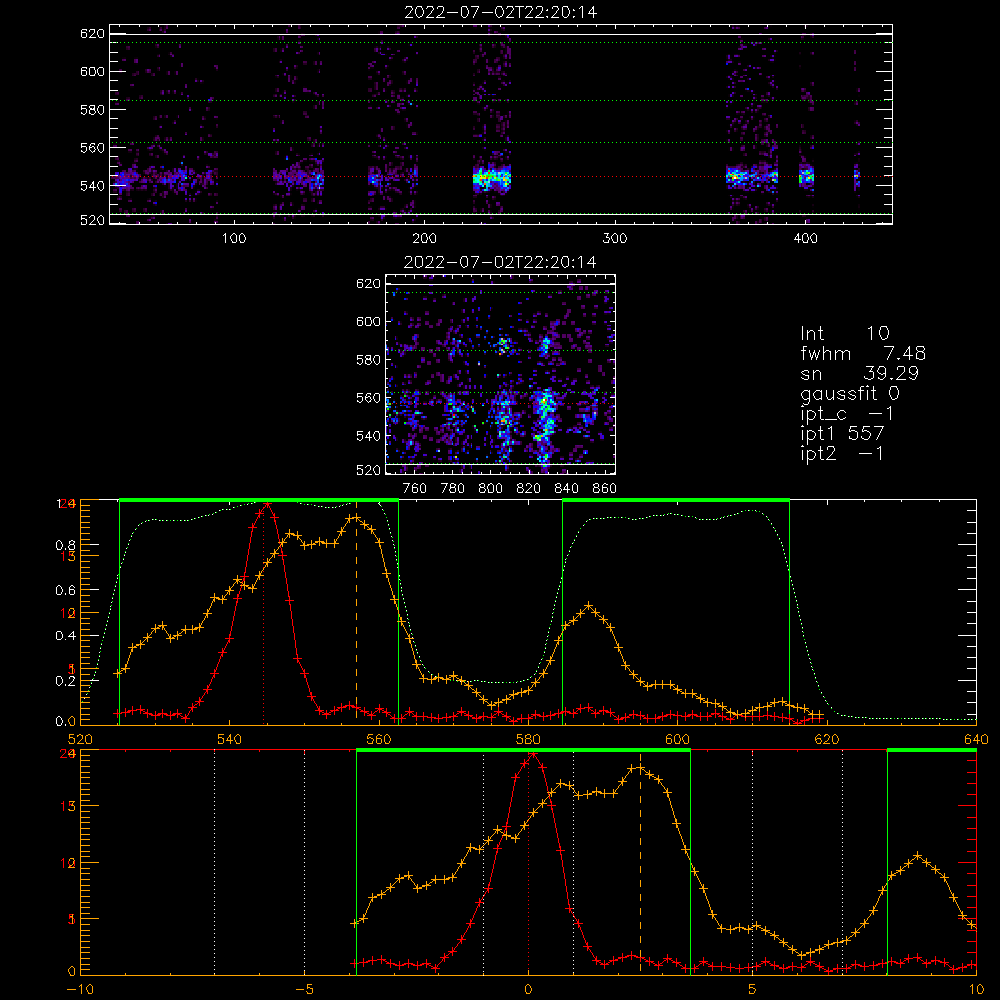Click the red dotted horizontal line in top spectrogram
Image resolution: width=1000 pixels, height=1000 pixels.
click(501, 177)
